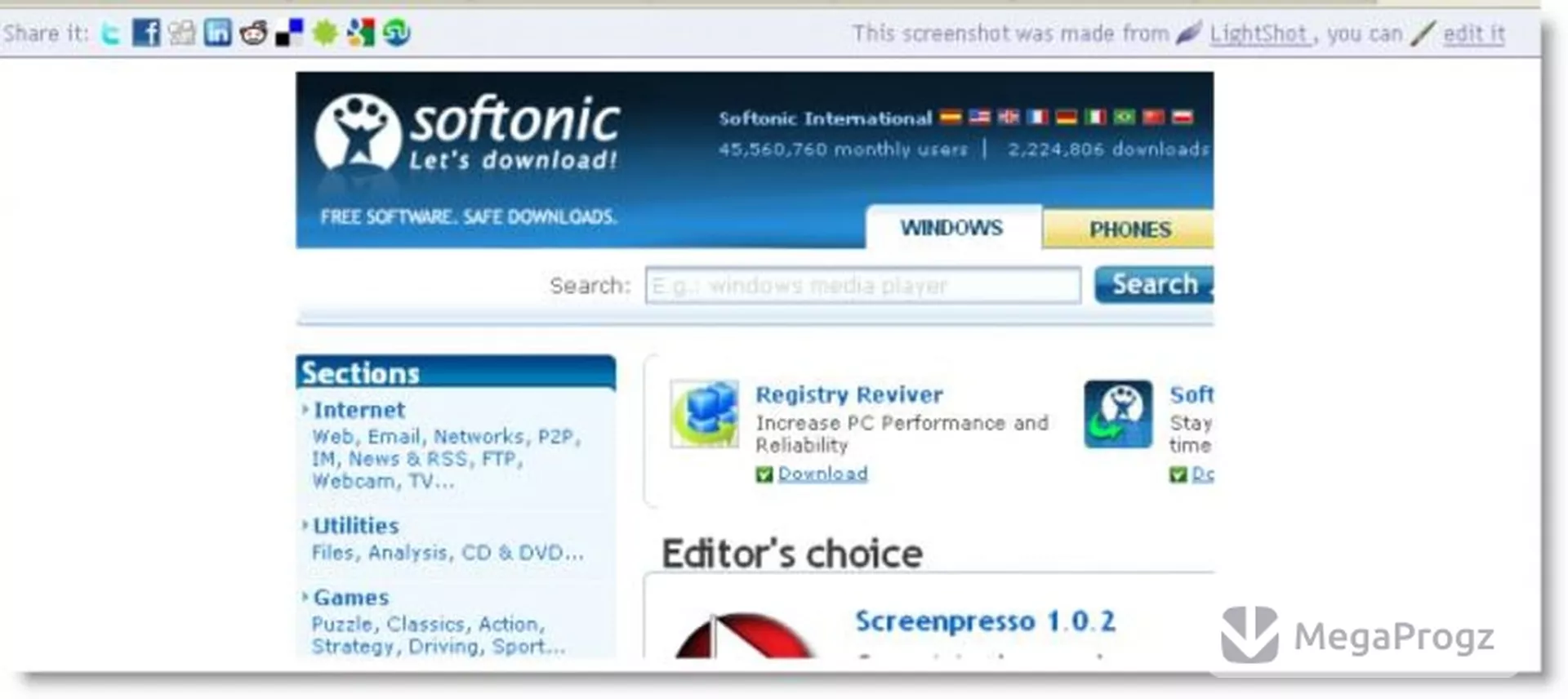The image size is (1568, 699).
Task: Click the 'Editor's choice' heading
Action: coord(792,554)
